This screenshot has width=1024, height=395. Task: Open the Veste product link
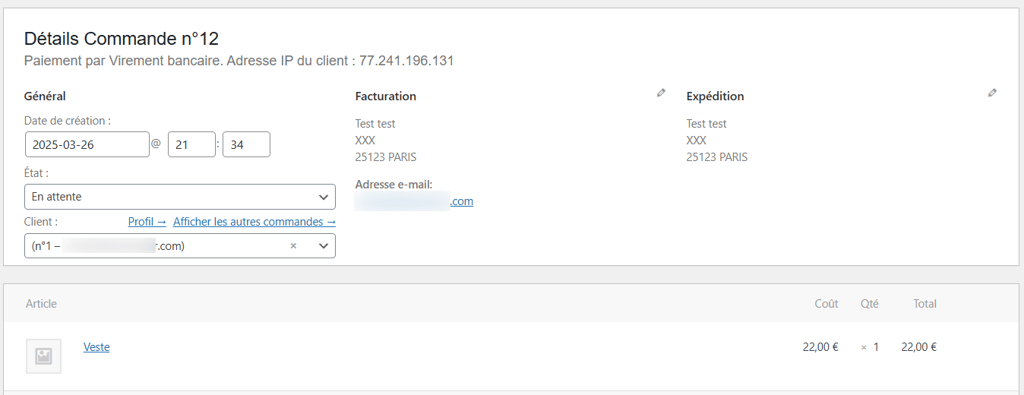pos(97,347)
